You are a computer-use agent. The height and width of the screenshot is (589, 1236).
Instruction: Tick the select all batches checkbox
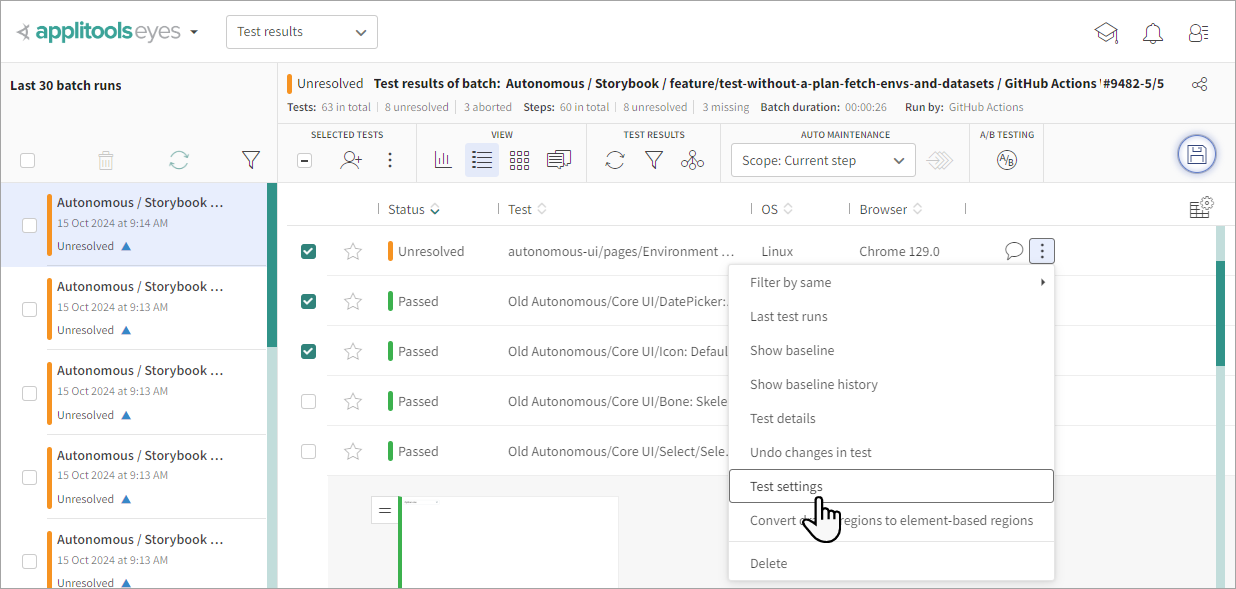(28, 161)
